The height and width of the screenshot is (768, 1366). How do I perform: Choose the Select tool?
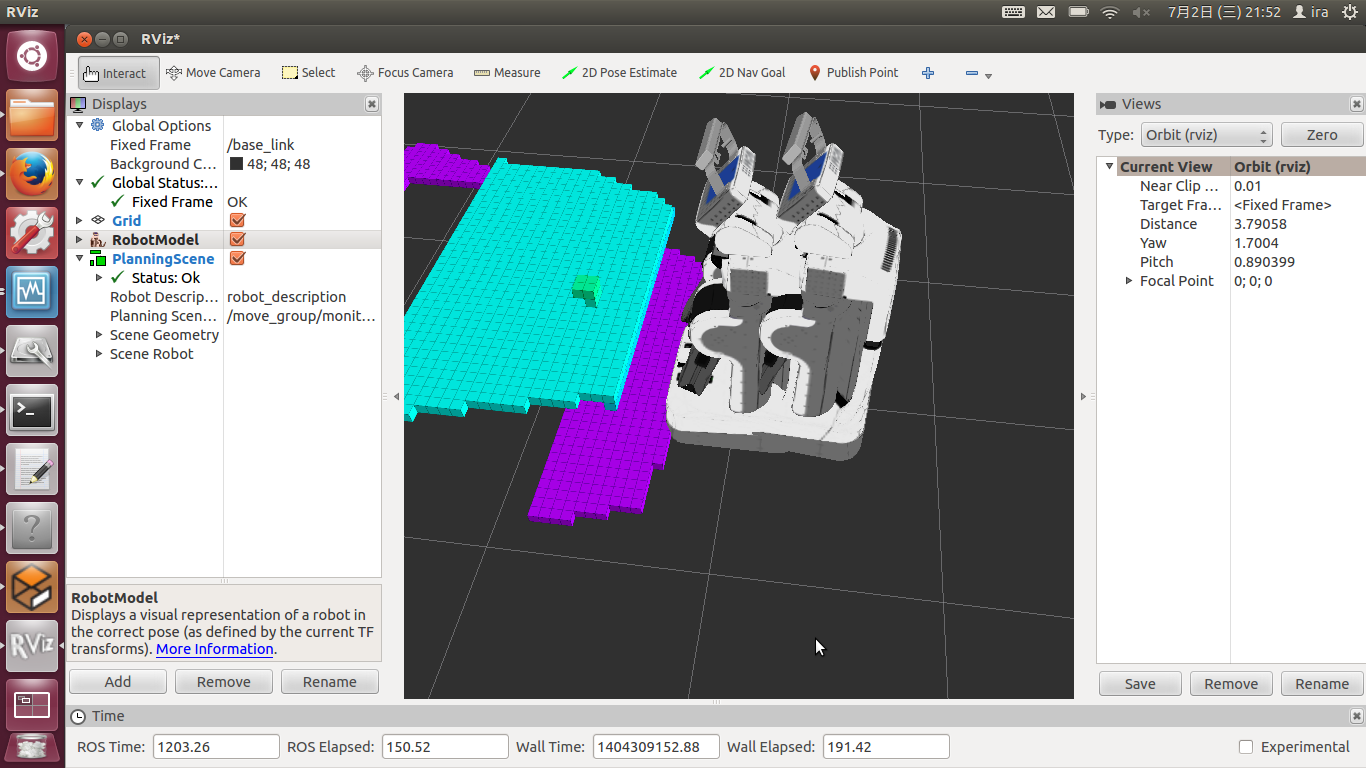tap(308, 73)
